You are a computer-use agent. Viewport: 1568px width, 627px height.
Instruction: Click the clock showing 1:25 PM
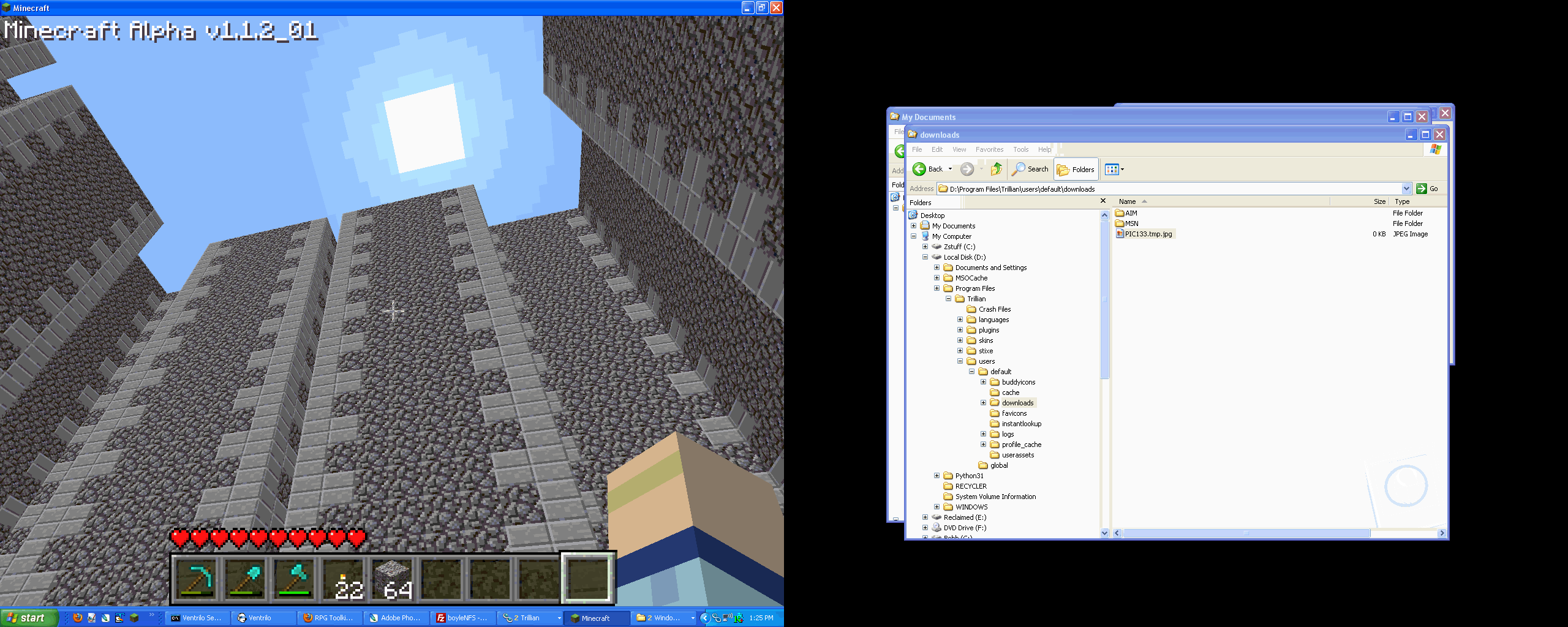click(x=761, y=618)
